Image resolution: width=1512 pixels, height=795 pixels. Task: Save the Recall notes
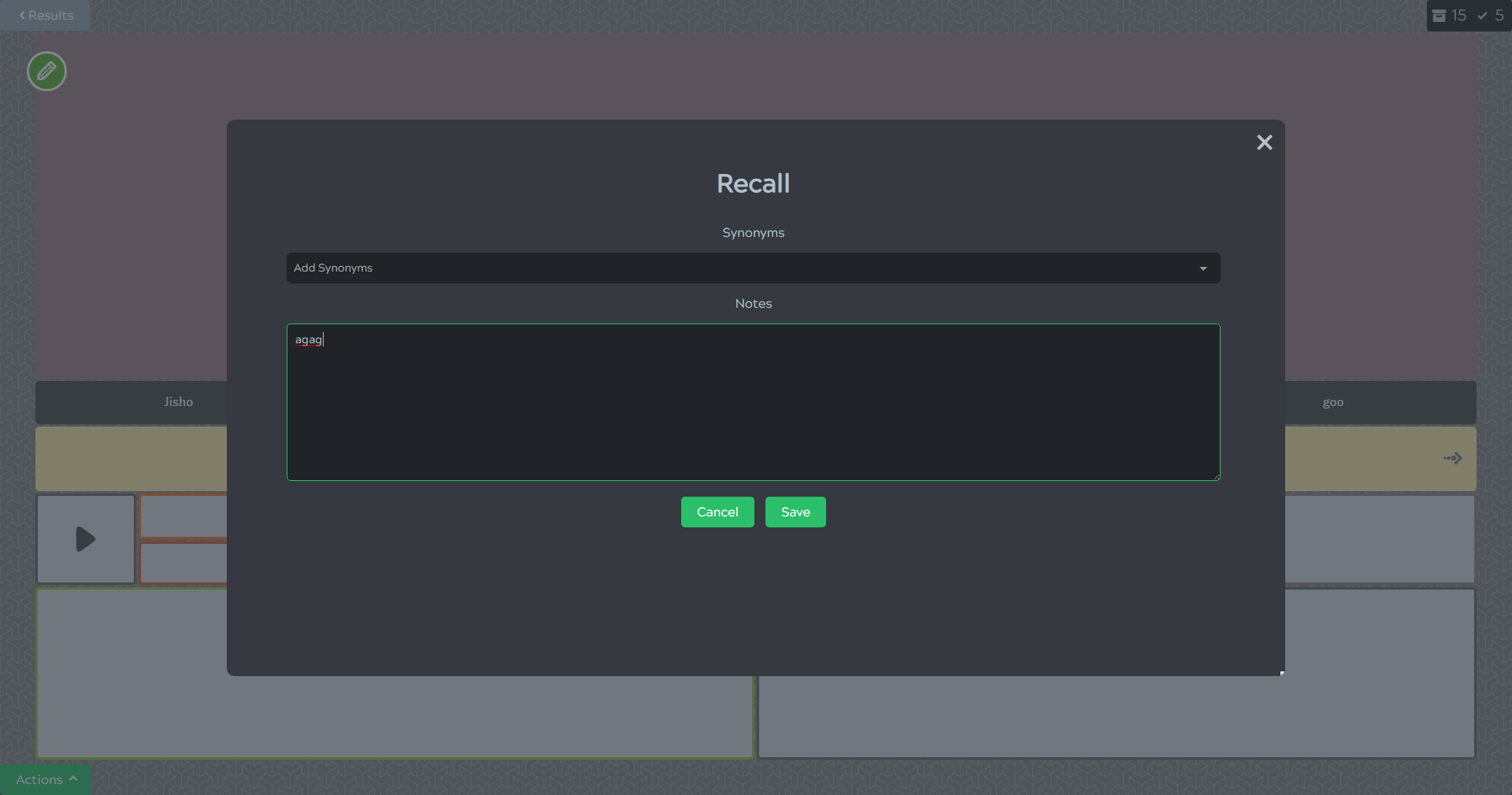click(795, 512)
